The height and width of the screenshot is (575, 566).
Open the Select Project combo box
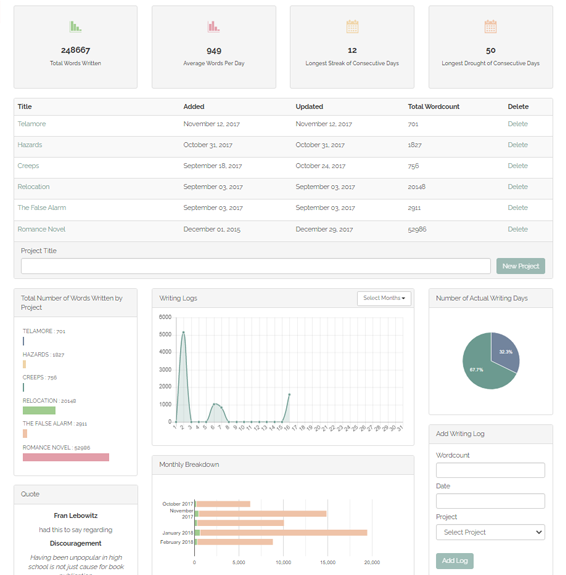pos(490,532)
